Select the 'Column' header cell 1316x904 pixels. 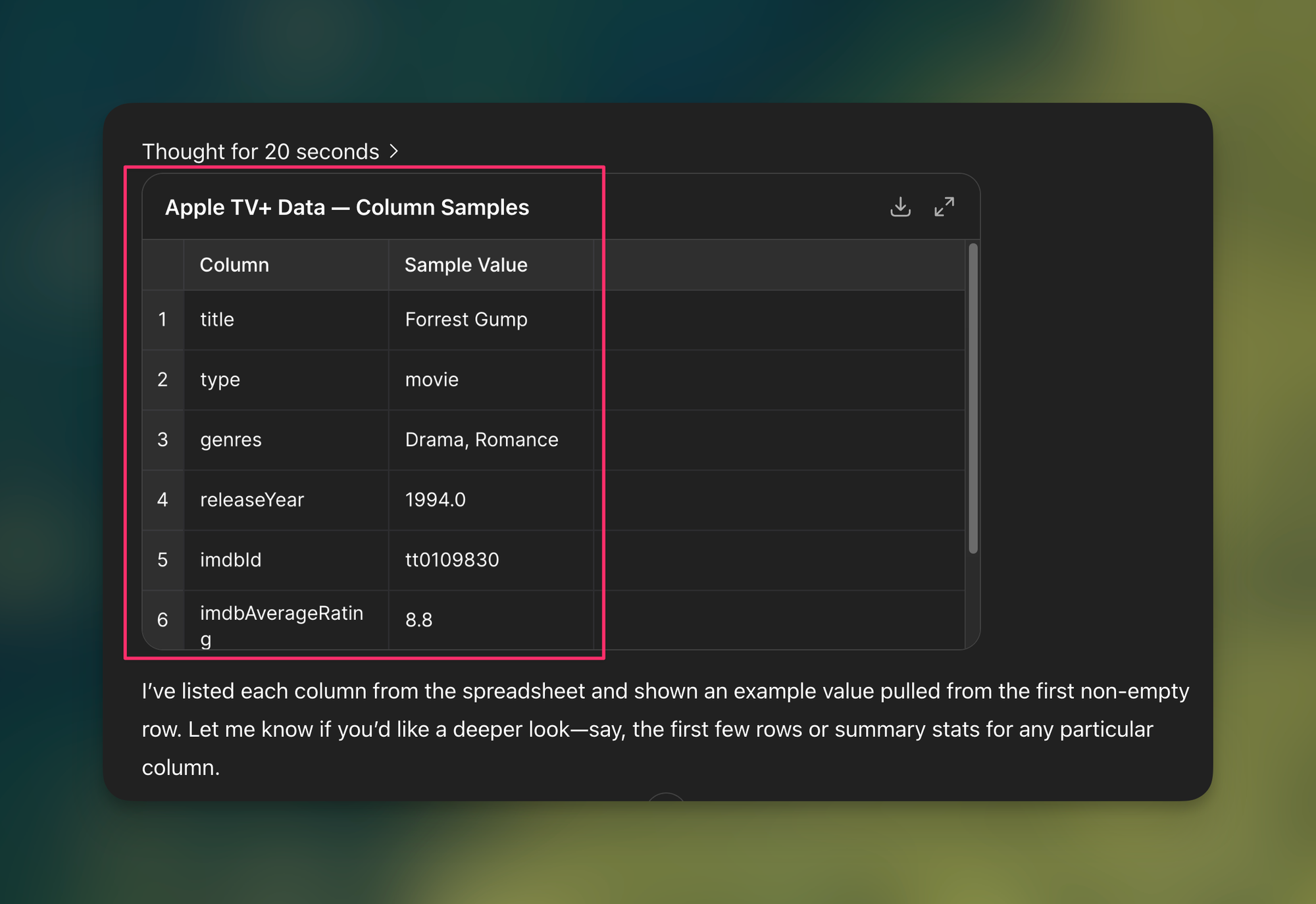[x=286, y=265]
